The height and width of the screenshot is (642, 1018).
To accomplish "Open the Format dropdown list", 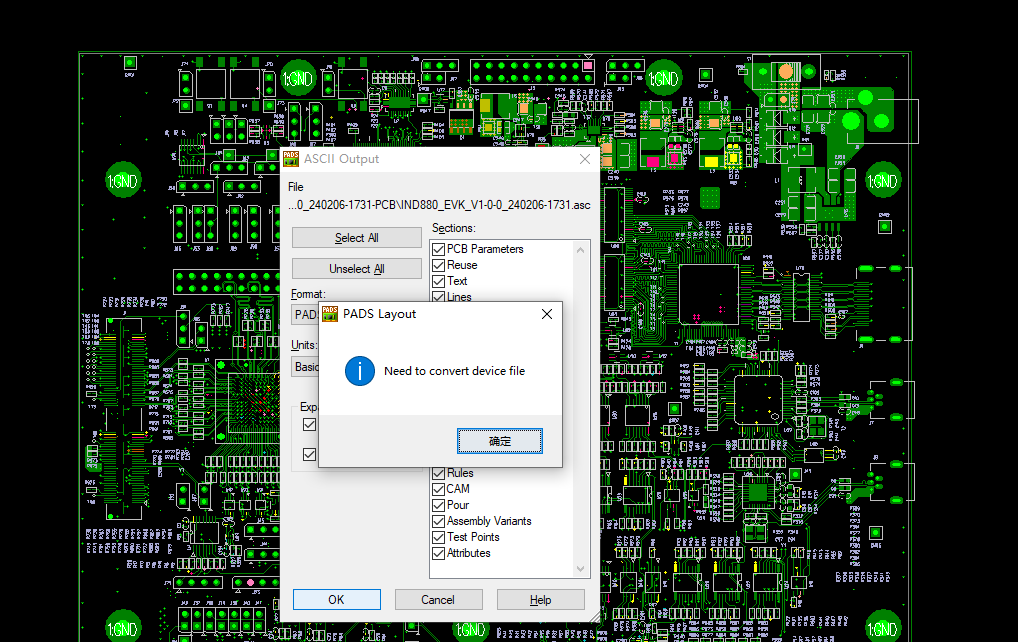I will coord(304,315).
